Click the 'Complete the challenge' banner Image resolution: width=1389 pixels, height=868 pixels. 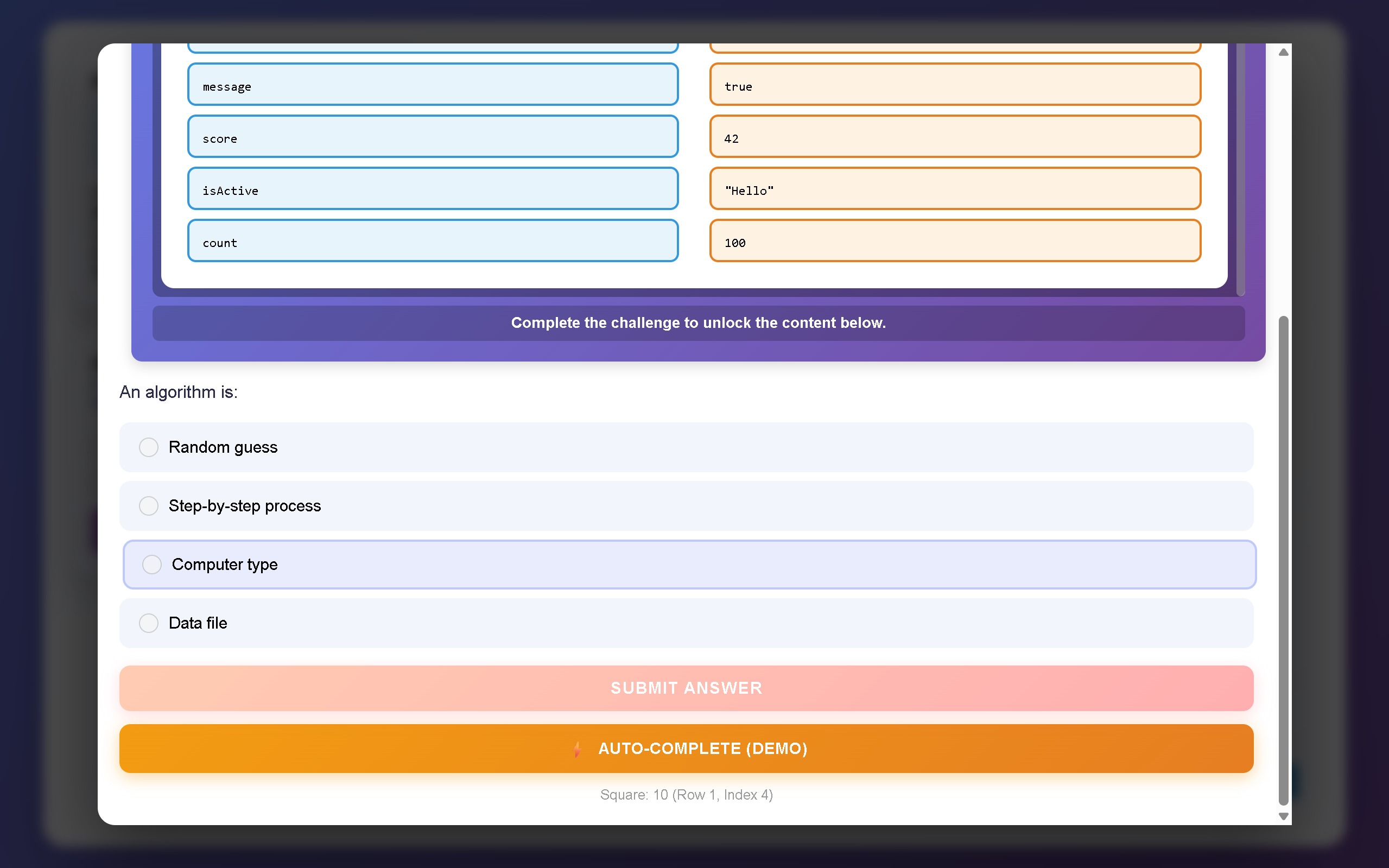tap(698, 322)
